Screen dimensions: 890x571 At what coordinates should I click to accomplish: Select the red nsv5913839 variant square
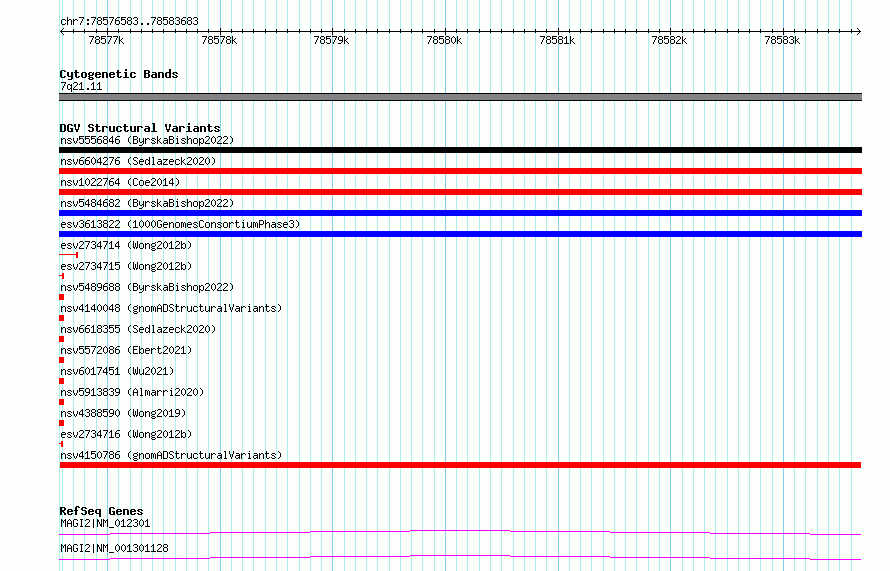click(61, 402)
